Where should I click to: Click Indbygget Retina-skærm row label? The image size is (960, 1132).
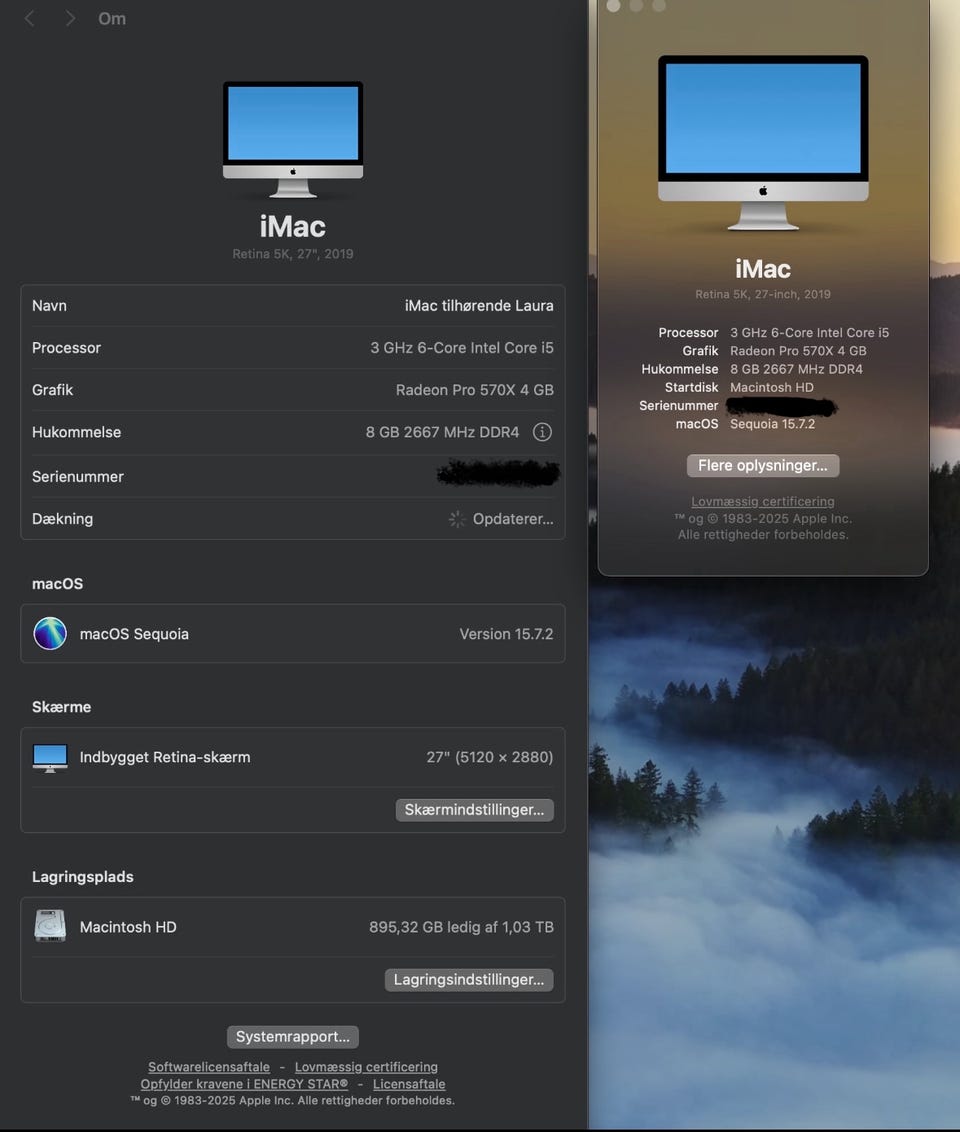pos(165,757)
